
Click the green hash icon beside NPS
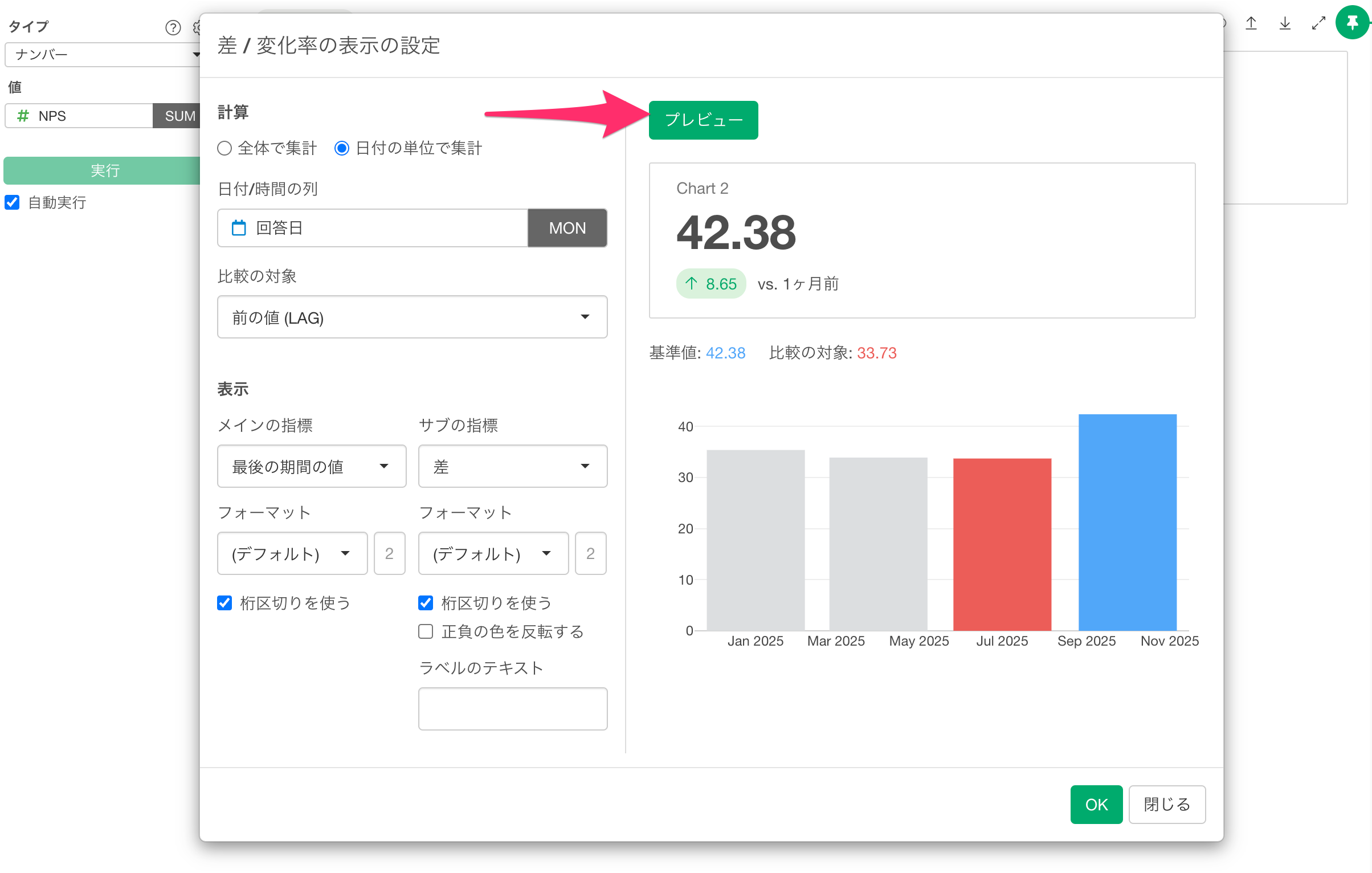23,116
